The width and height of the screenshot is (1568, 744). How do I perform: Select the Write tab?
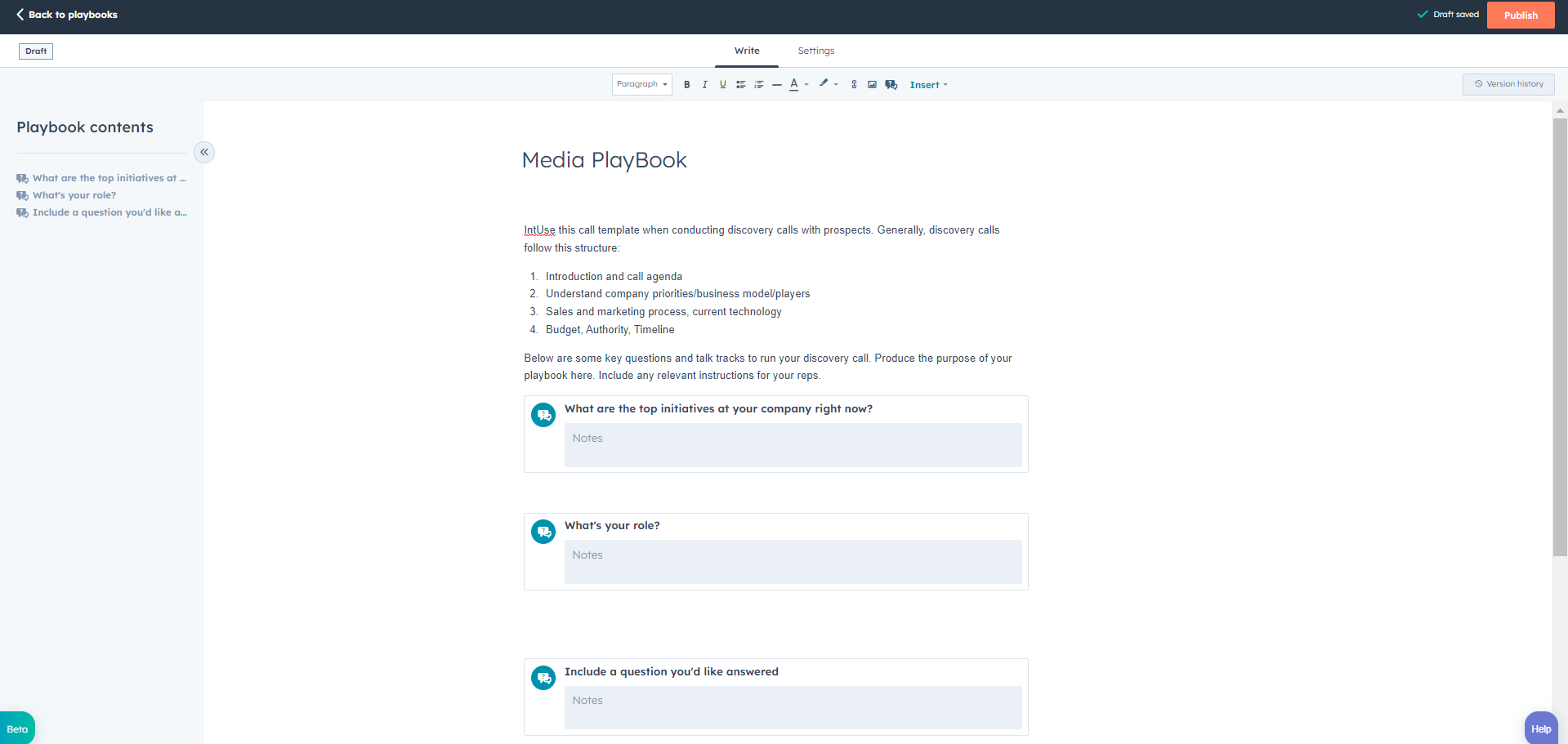(746, 51)
